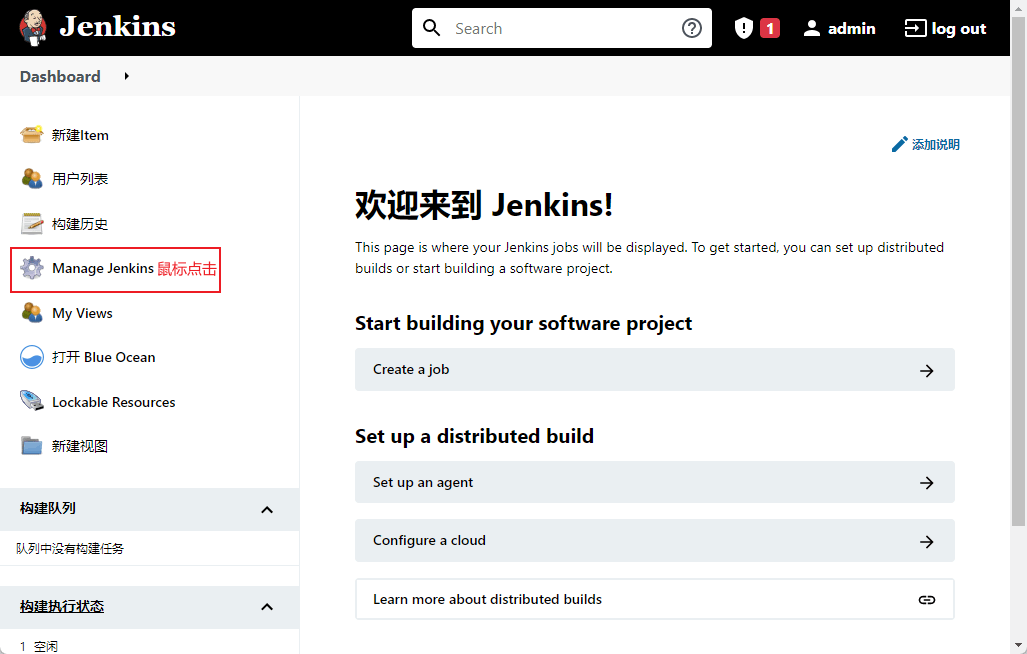Focus the Search input field
The width and height of the screenshot is (1027, 654).
[562, 28]
